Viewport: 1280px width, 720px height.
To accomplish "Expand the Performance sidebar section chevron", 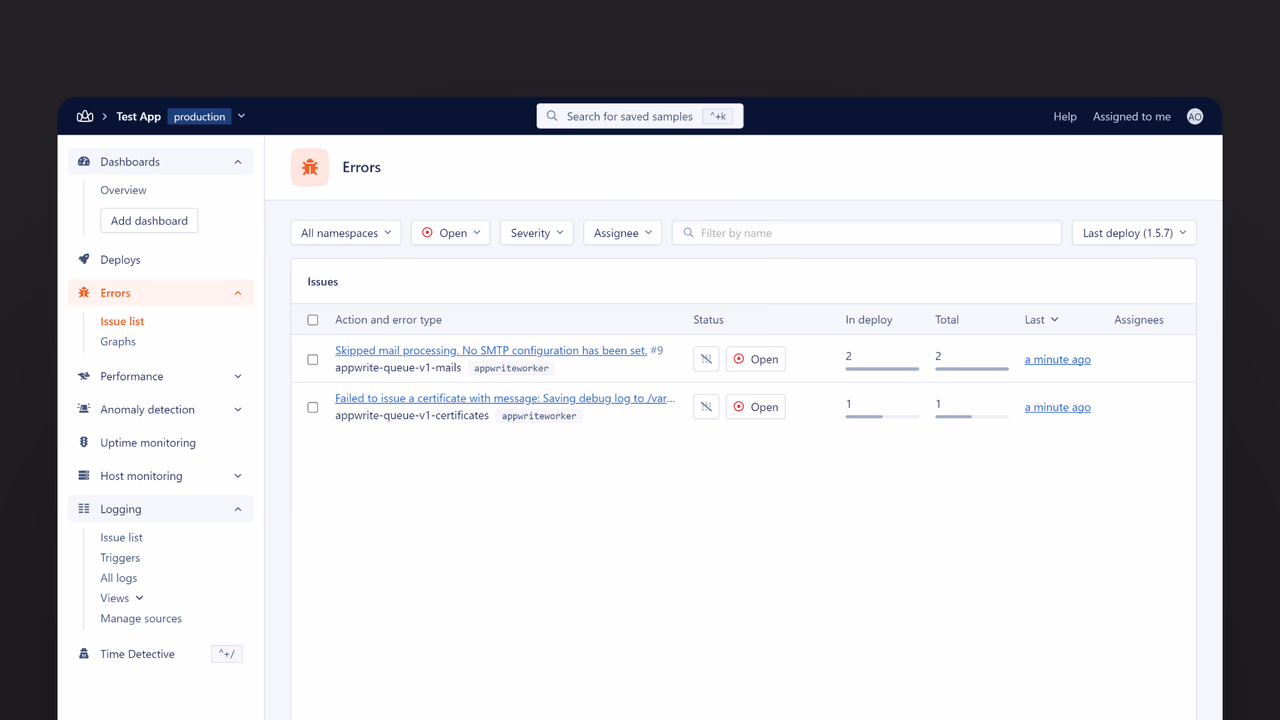I will pos(238,376).
